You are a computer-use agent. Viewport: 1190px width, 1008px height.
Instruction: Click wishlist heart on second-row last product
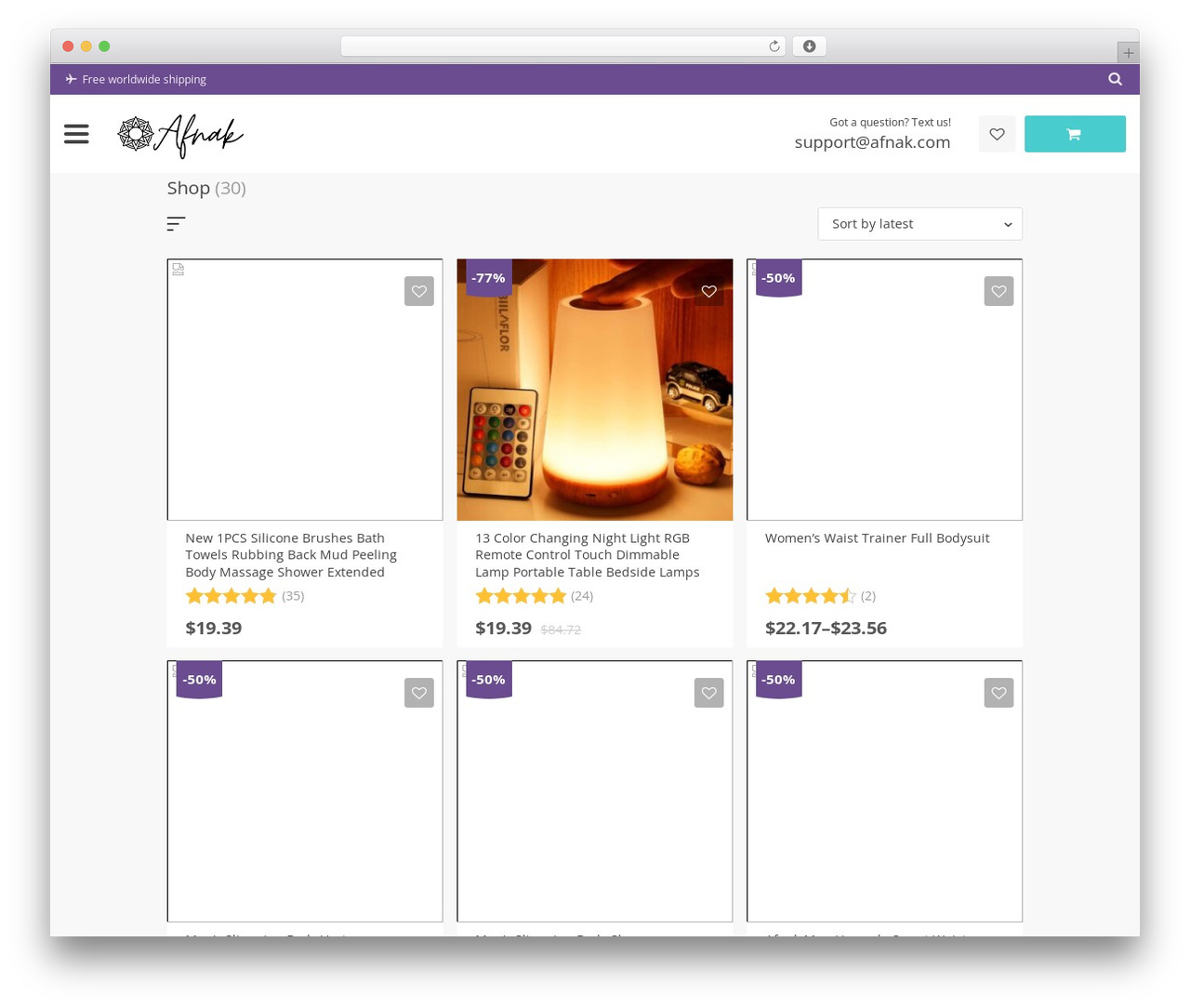point(998,693)
